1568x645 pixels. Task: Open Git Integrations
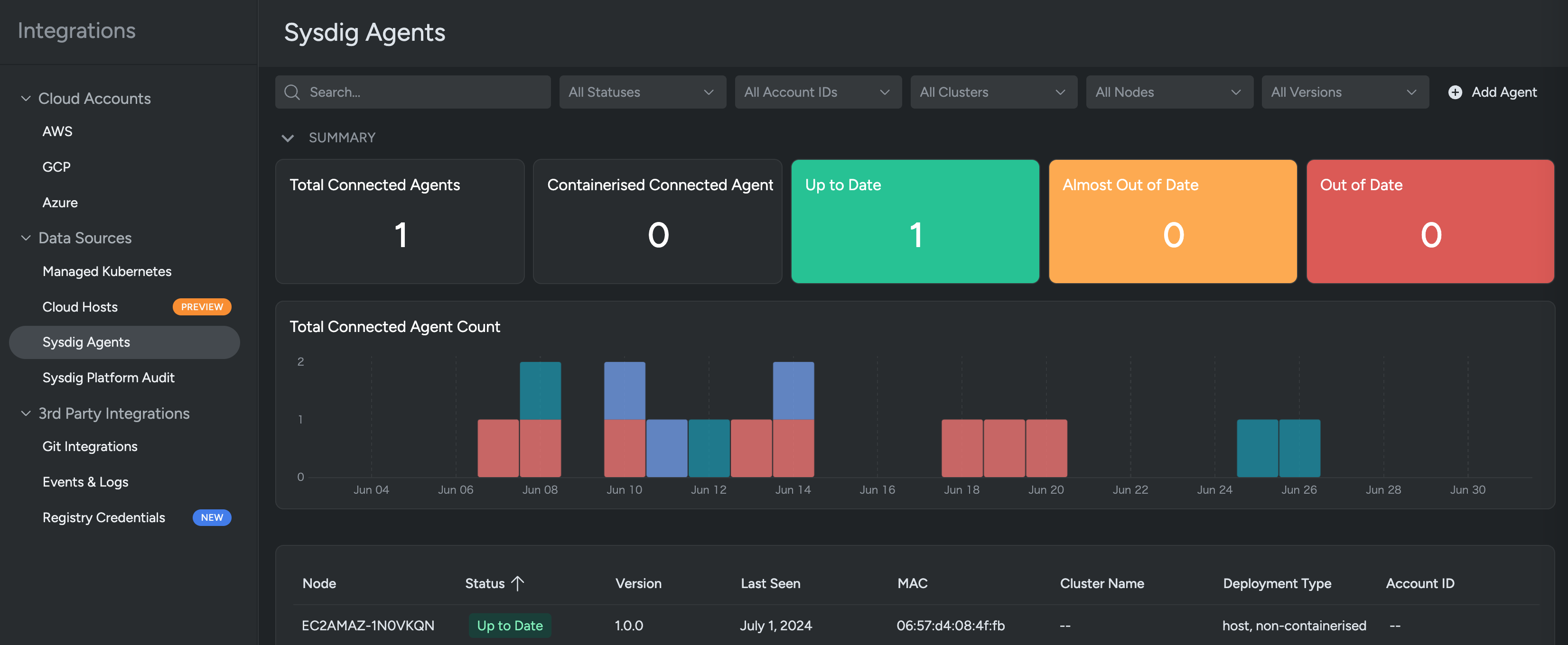click(90, 446)
